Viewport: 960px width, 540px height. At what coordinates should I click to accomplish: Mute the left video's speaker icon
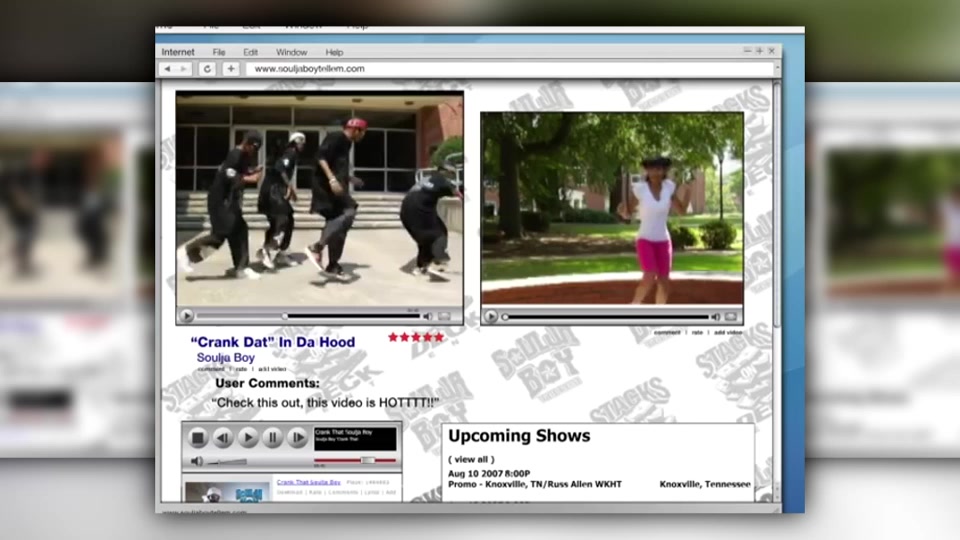pyautogui.click(x=428, y=316)
